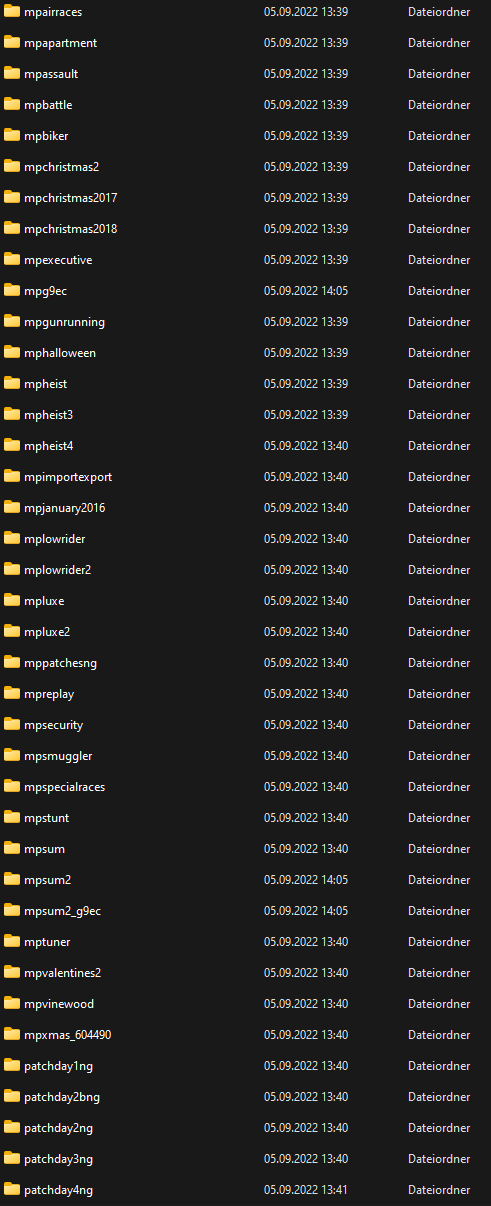Click the mpheist4 folder icon
The image size is (491, 1206).
click(x=12, y=446)
